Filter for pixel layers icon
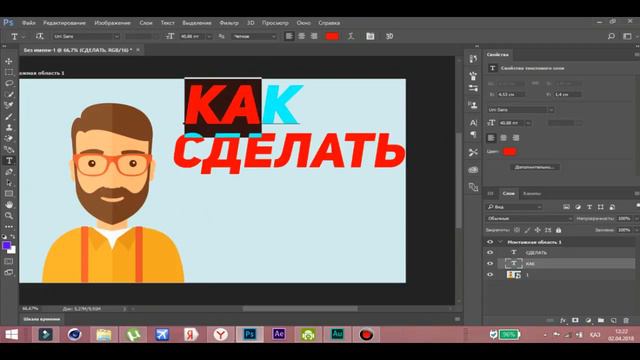The height and width of the screenshot is (360, 640). point(566,207)
